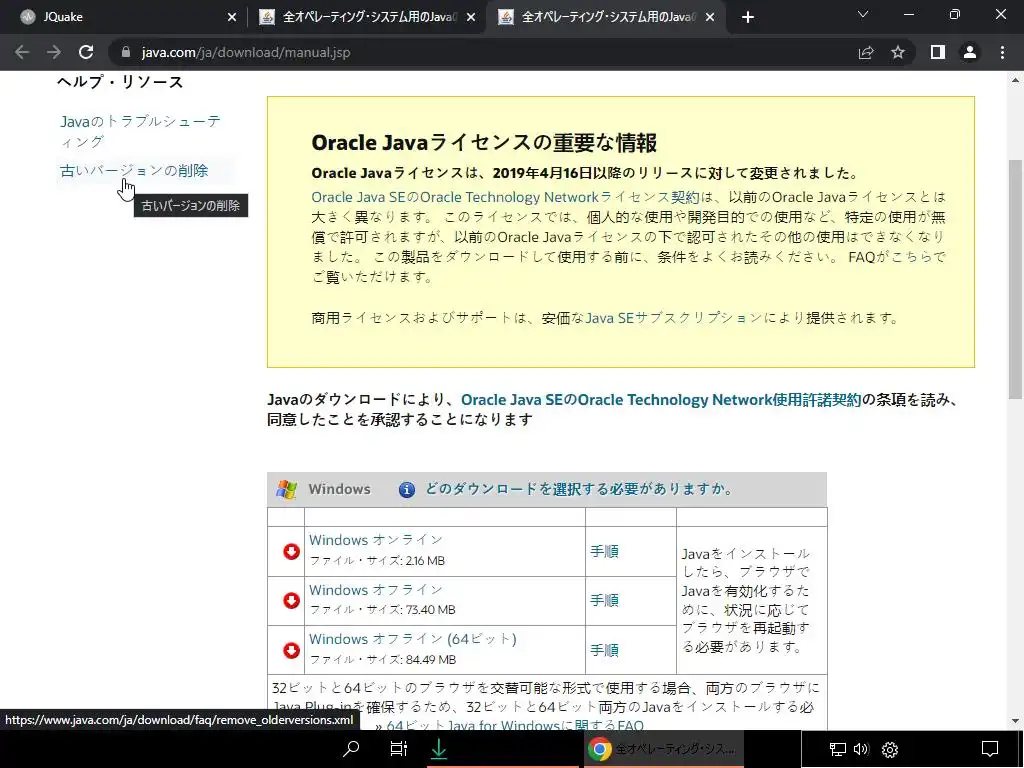Close the second browser tab

pyautogui.click(x=471, y=17)
